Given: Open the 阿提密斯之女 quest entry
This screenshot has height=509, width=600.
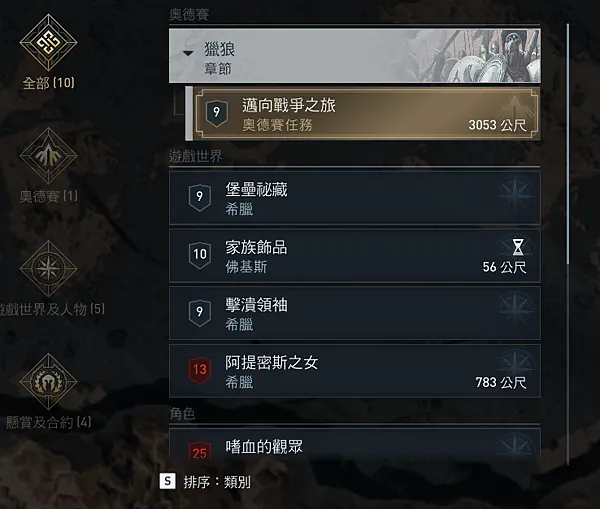Looking at the screenshot, I should click(x=355, y=371).
